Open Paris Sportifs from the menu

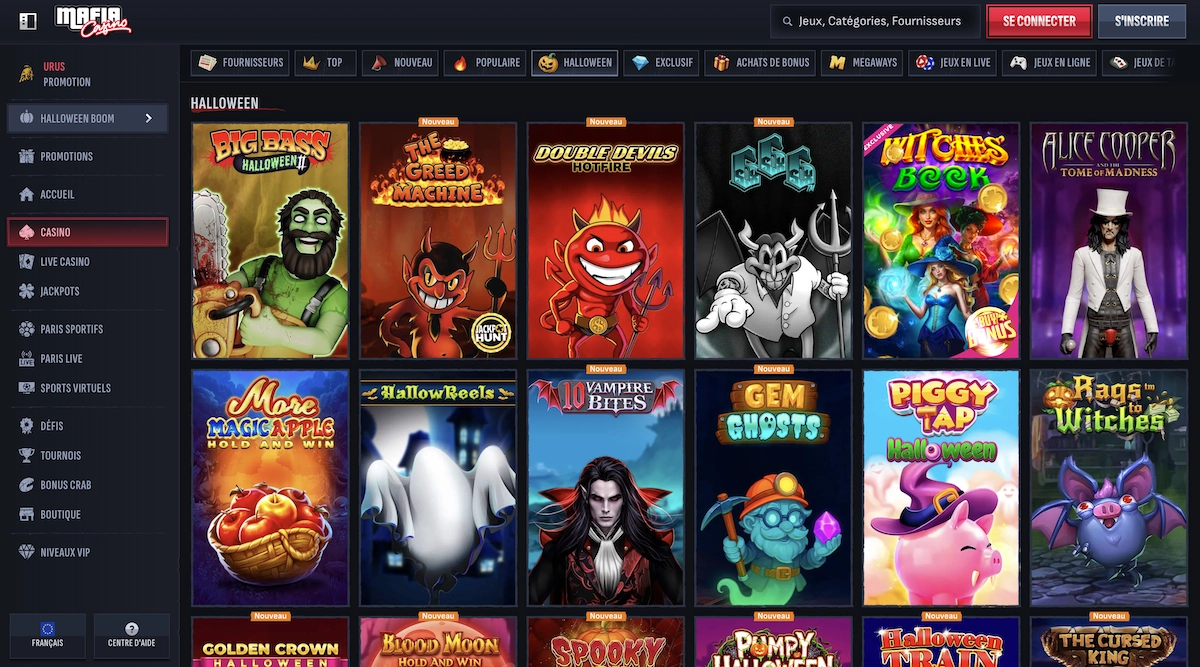[63, 328]
